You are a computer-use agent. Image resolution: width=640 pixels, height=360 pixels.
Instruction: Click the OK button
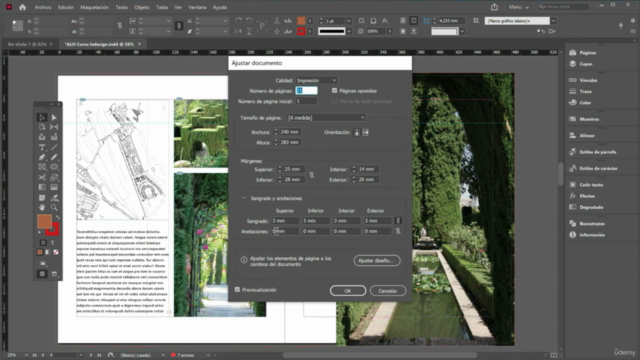(348, 291)
